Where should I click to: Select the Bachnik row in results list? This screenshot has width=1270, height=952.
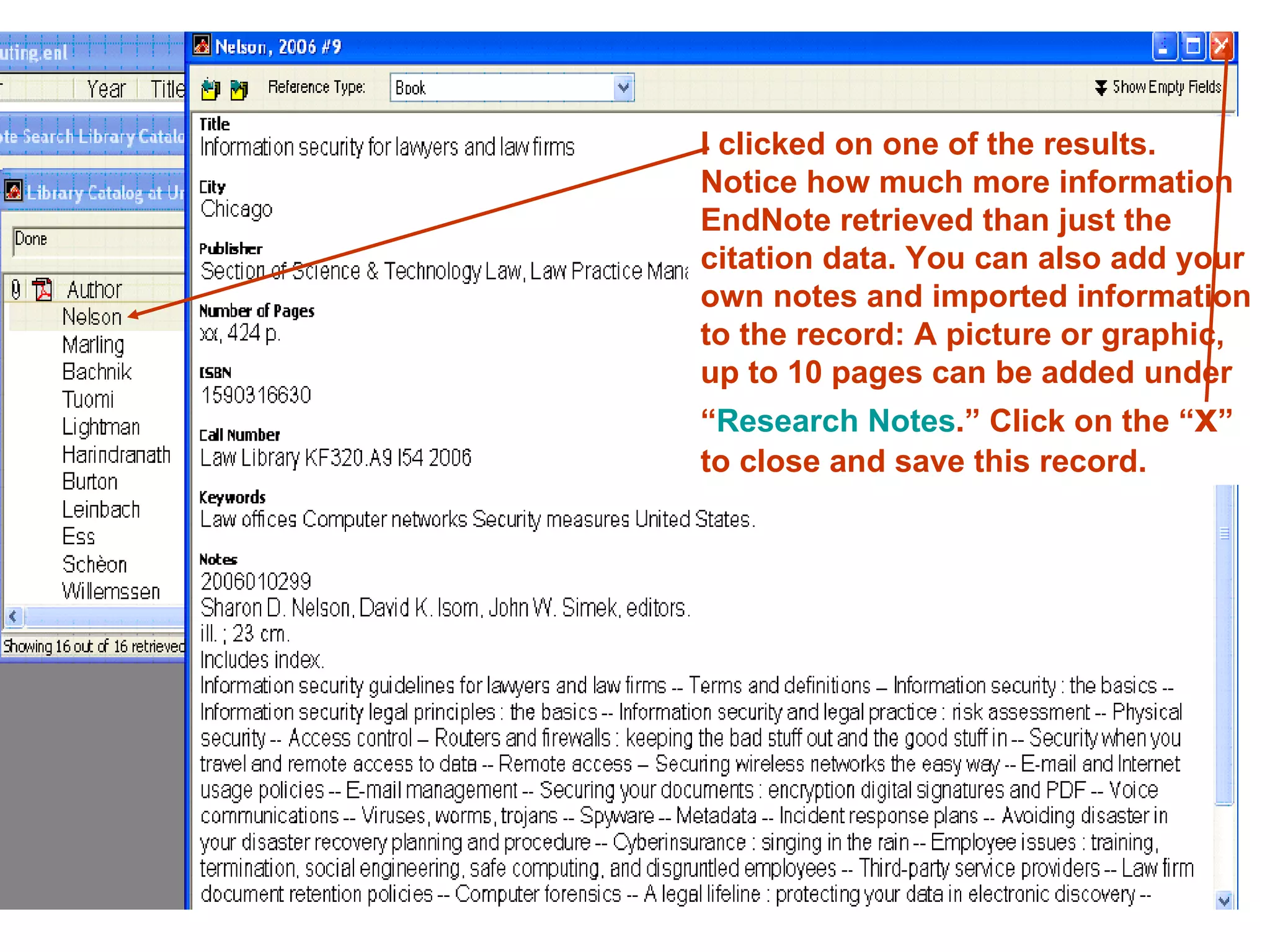point(96,372)
